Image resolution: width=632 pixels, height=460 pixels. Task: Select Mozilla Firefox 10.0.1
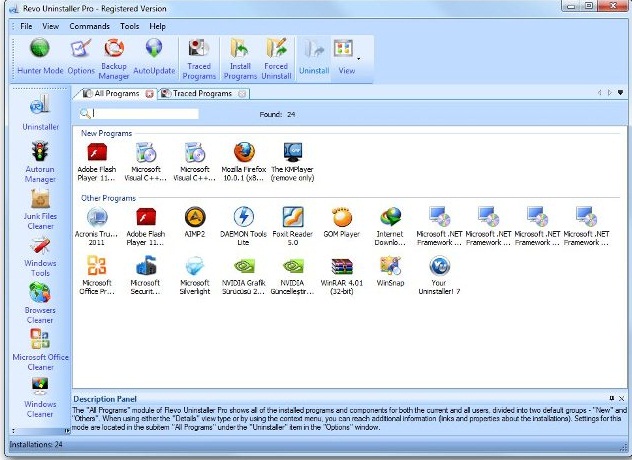point(244,162)
